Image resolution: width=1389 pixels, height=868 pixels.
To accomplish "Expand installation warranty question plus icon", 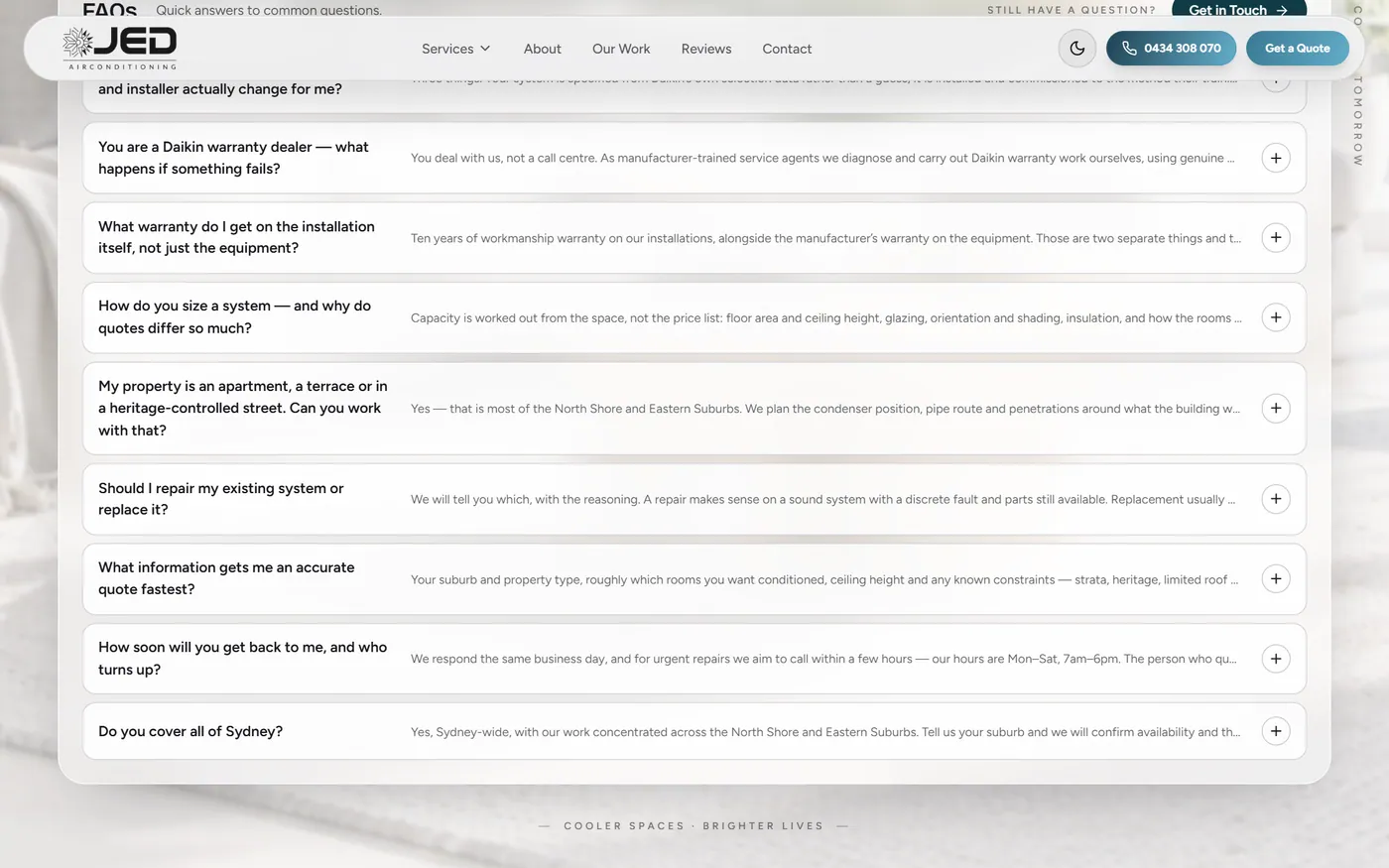I will tap(1276, 237).
